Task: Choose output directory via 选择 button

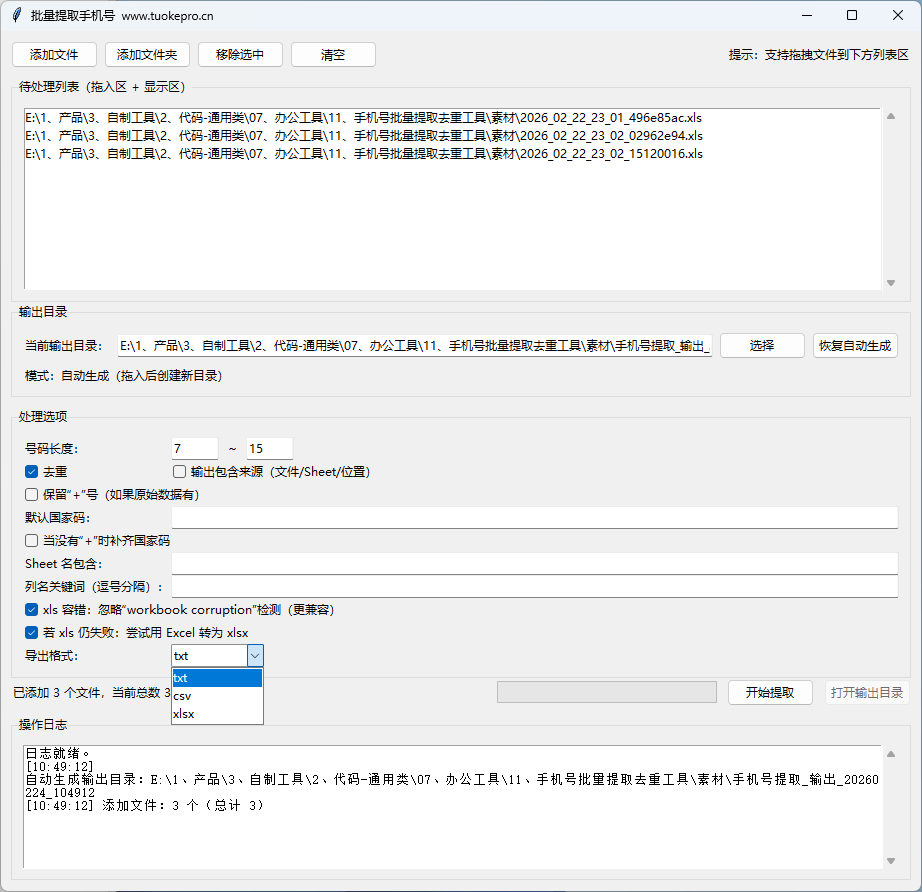Action: click(762, 346)
